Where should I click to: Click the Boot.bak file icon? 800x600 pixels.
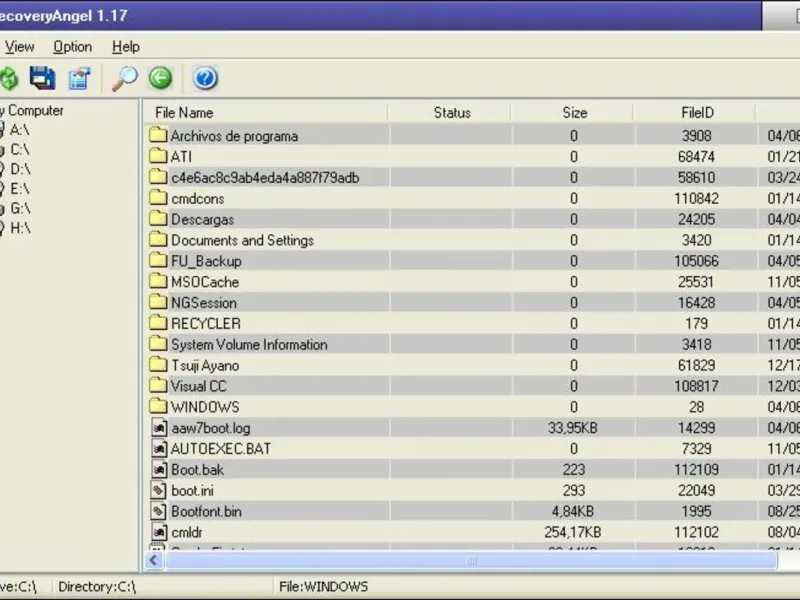(x=159, y=469)
